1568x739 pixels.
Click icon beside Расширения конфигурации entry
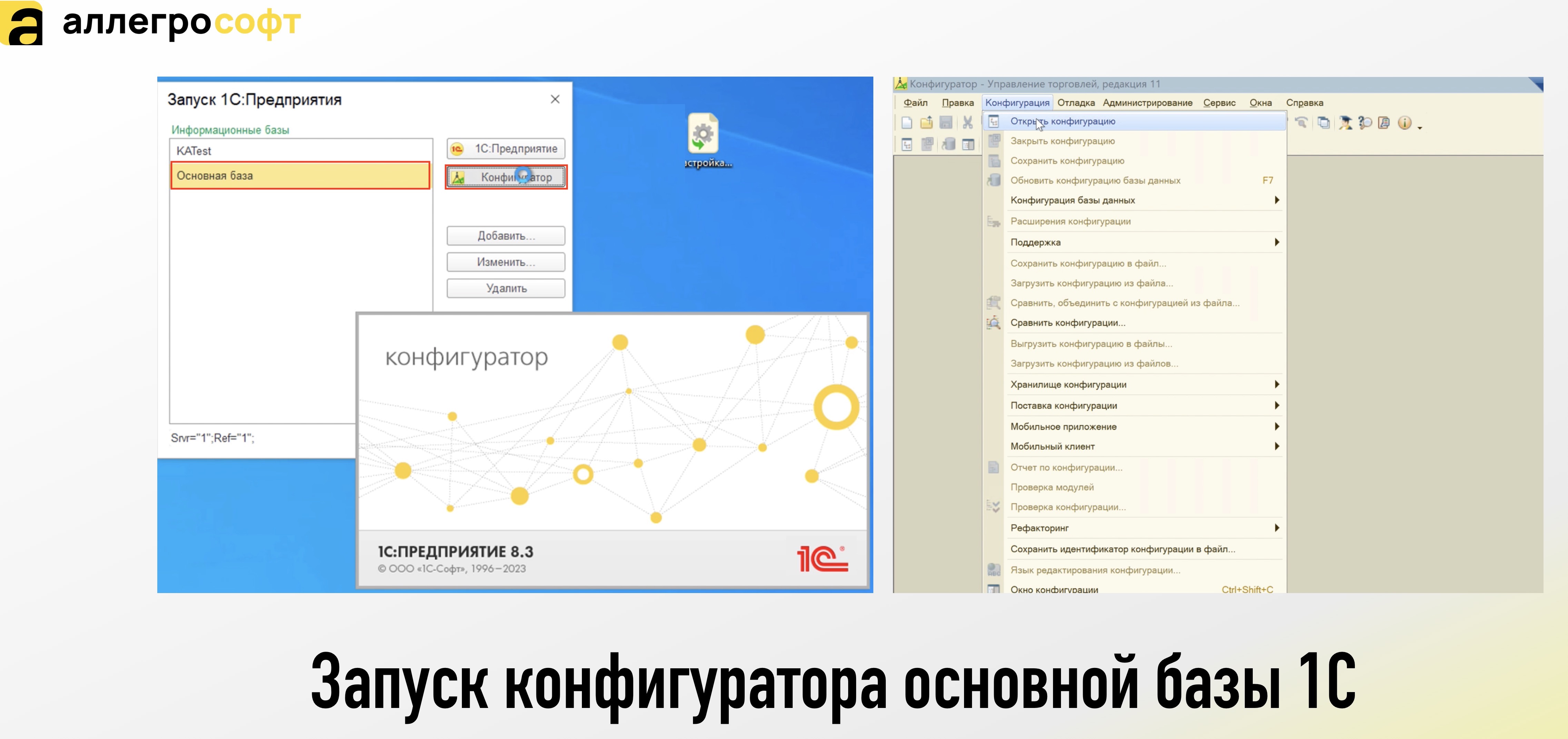[x=993, y=221]
